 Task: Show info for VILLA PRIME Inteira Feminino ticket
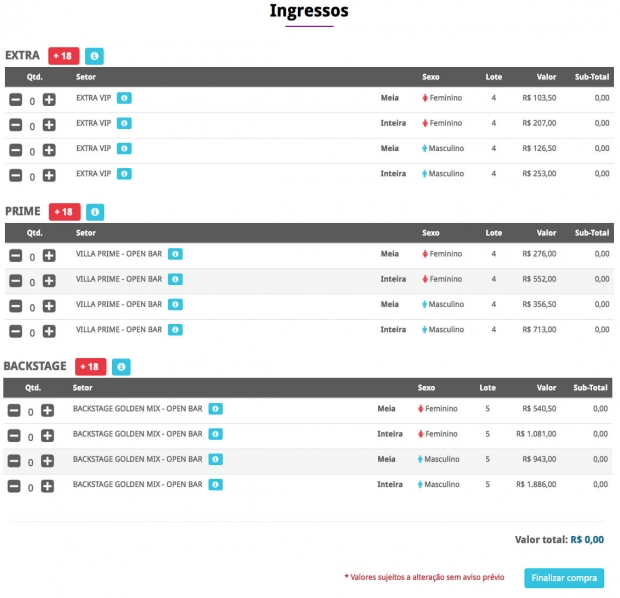point(175,279)
